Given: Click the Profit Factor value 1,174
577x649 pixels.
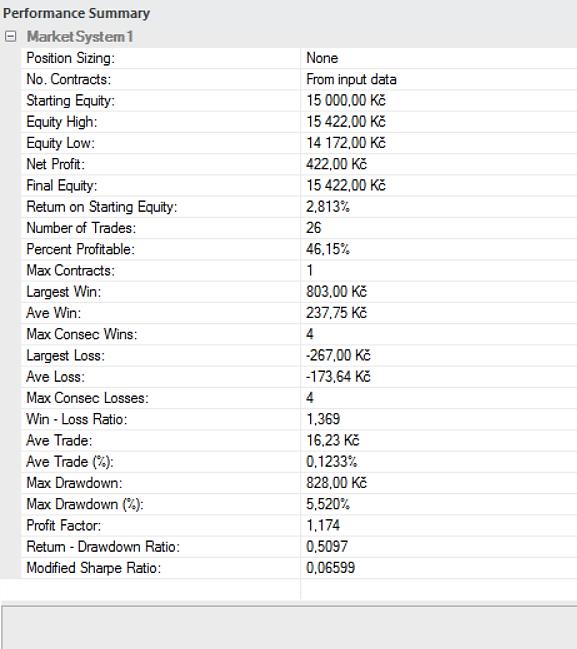Looking at the screenshot, I should pyautogui.click(x=323, y=525).
